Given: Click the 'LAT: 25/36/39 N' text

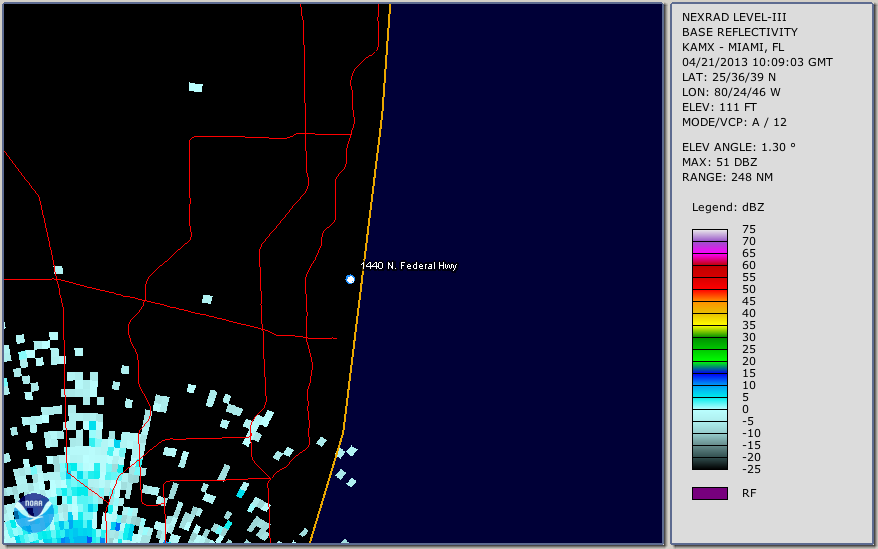Looking at the screenshot, I should (x=728, y=77).
